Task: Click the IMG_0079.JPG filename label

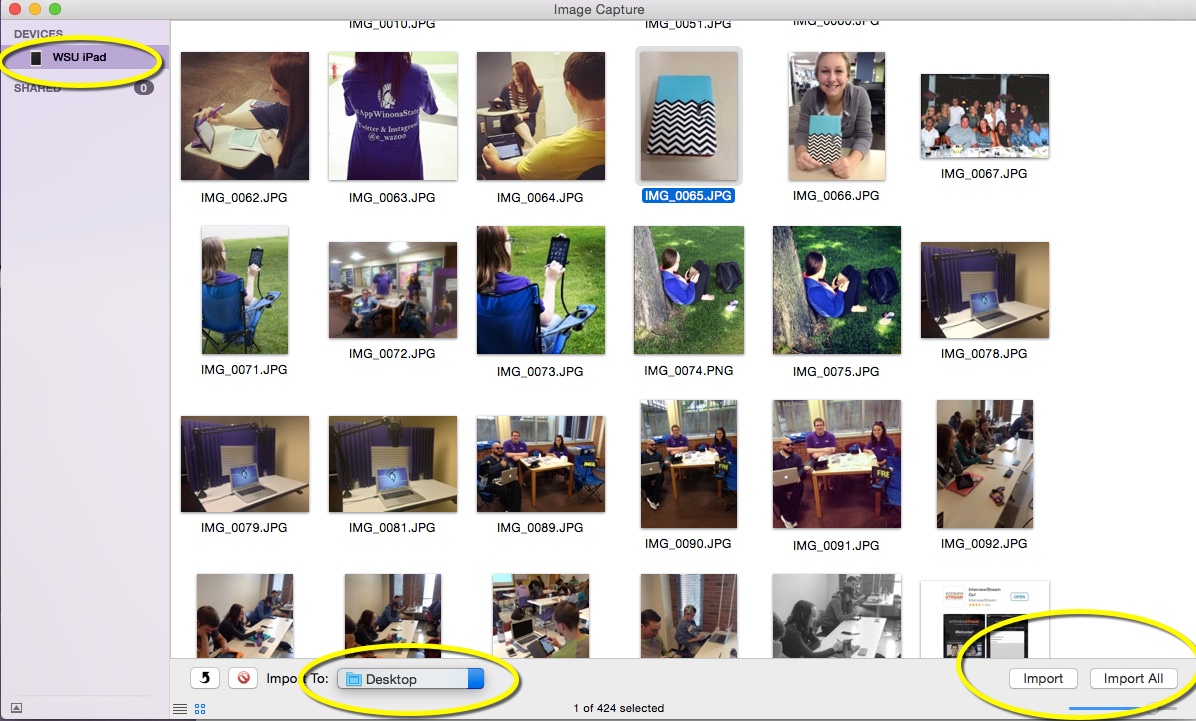Action: click(x=244, y=527)
